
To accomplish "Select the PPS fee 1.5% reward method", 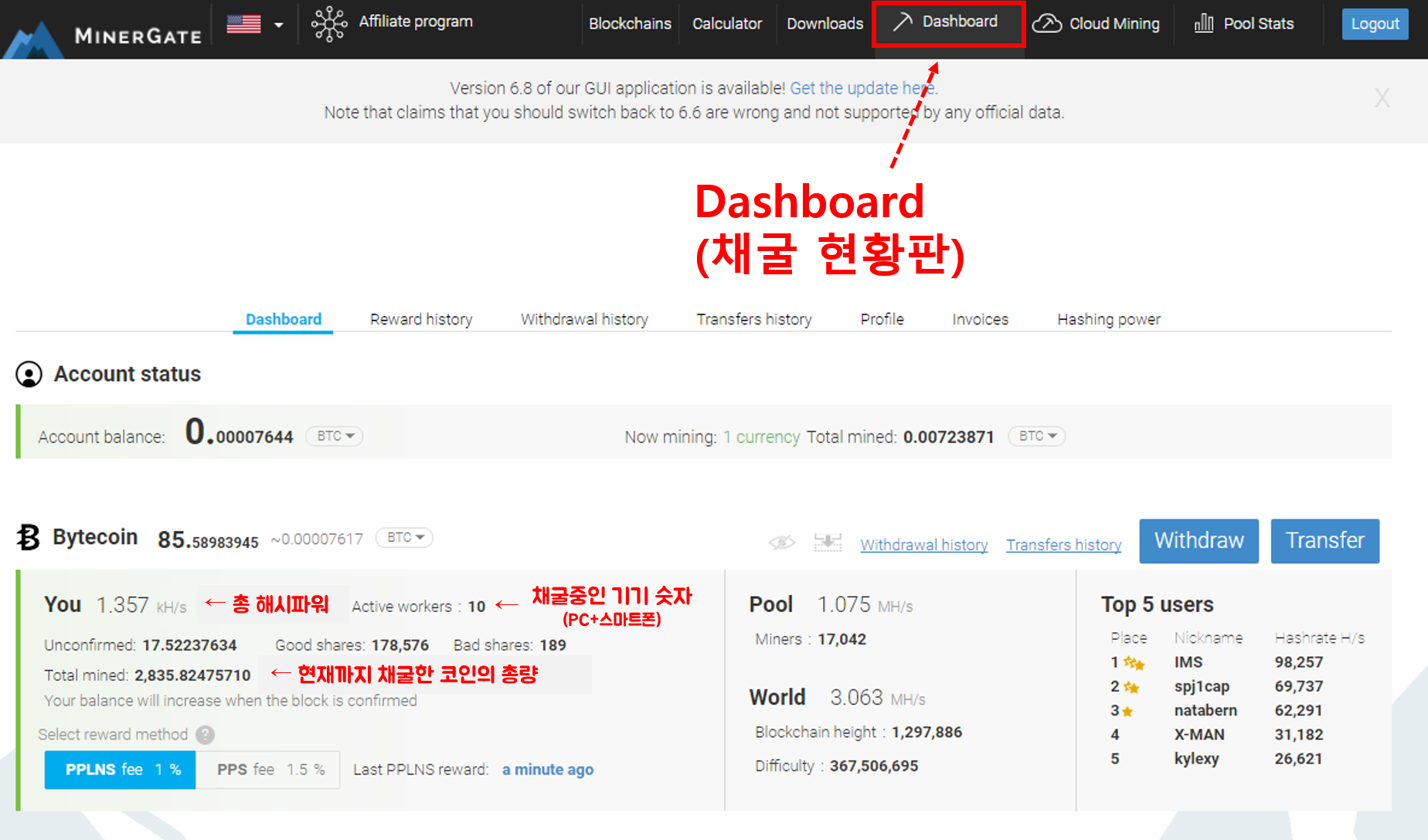I will 268,770.
